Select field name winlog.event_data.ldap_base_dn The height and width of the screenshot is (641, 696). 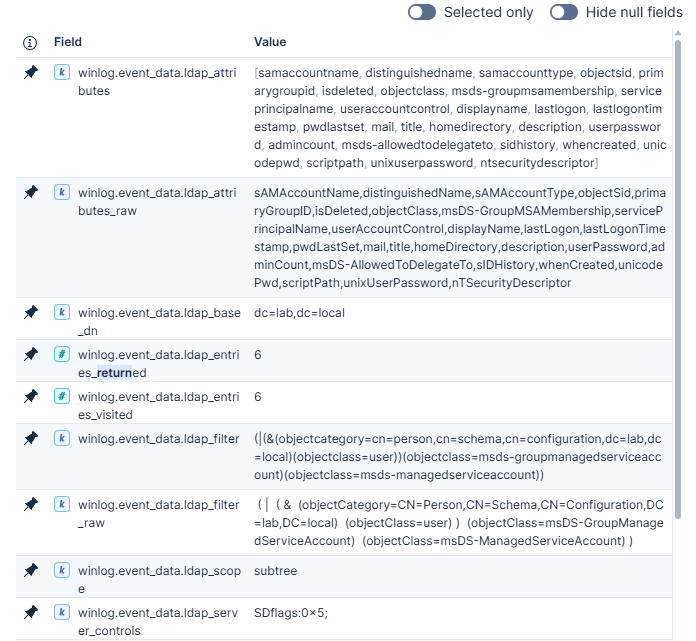point(159,322)
